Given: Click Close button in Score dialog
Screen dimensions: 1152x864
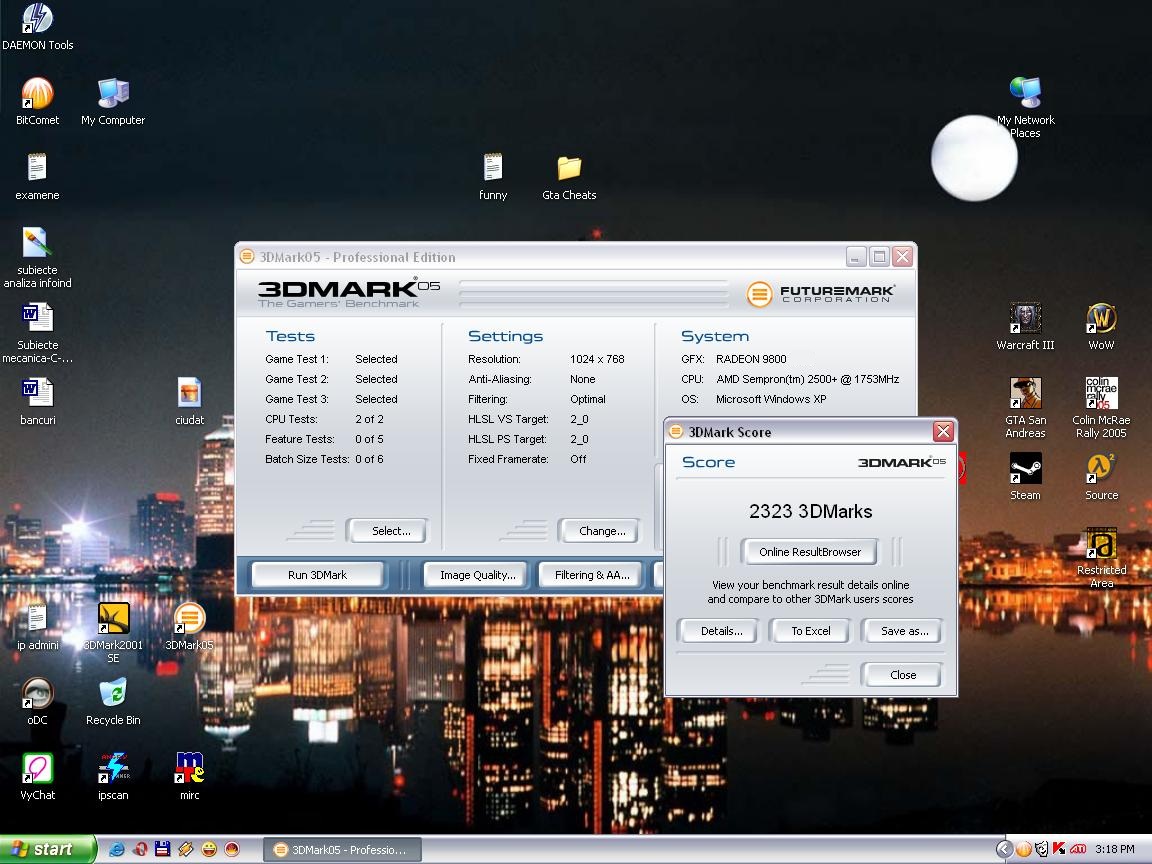Looking at the screenshot, I should click(x=901, y=675).
